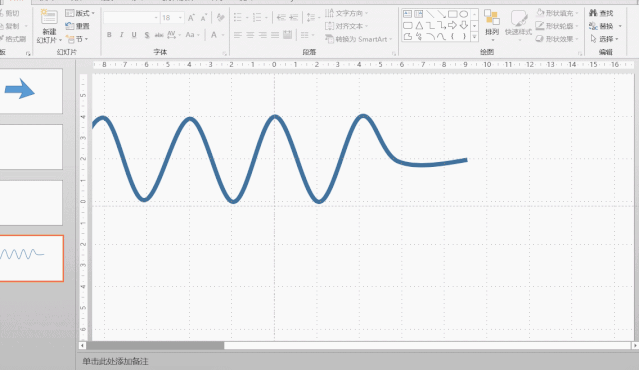Click Find (查找) in editing group
The width and height of the screenshot is (639, 370).
click(602, 13)
